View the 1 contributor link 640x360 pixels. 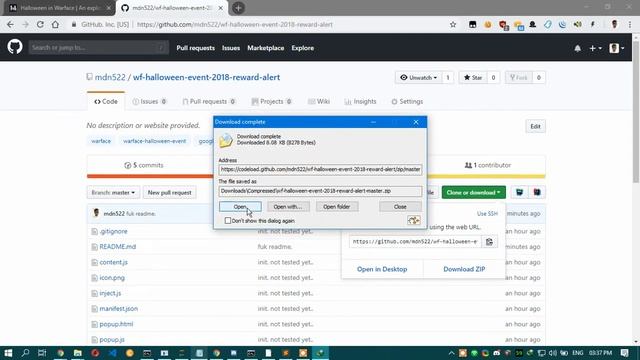(488, 165)
